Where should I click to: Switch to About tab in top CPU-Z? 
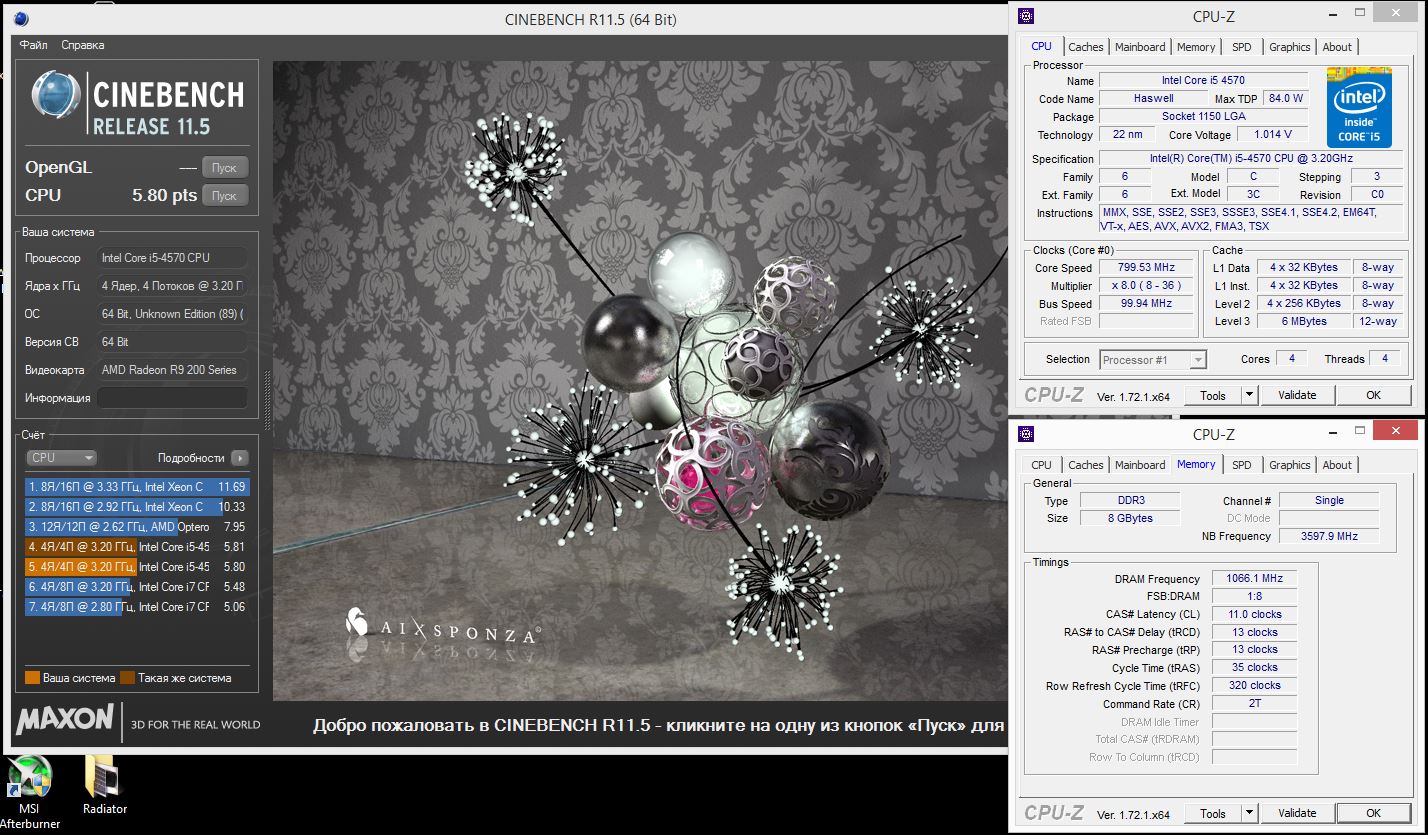point(1337,47)
